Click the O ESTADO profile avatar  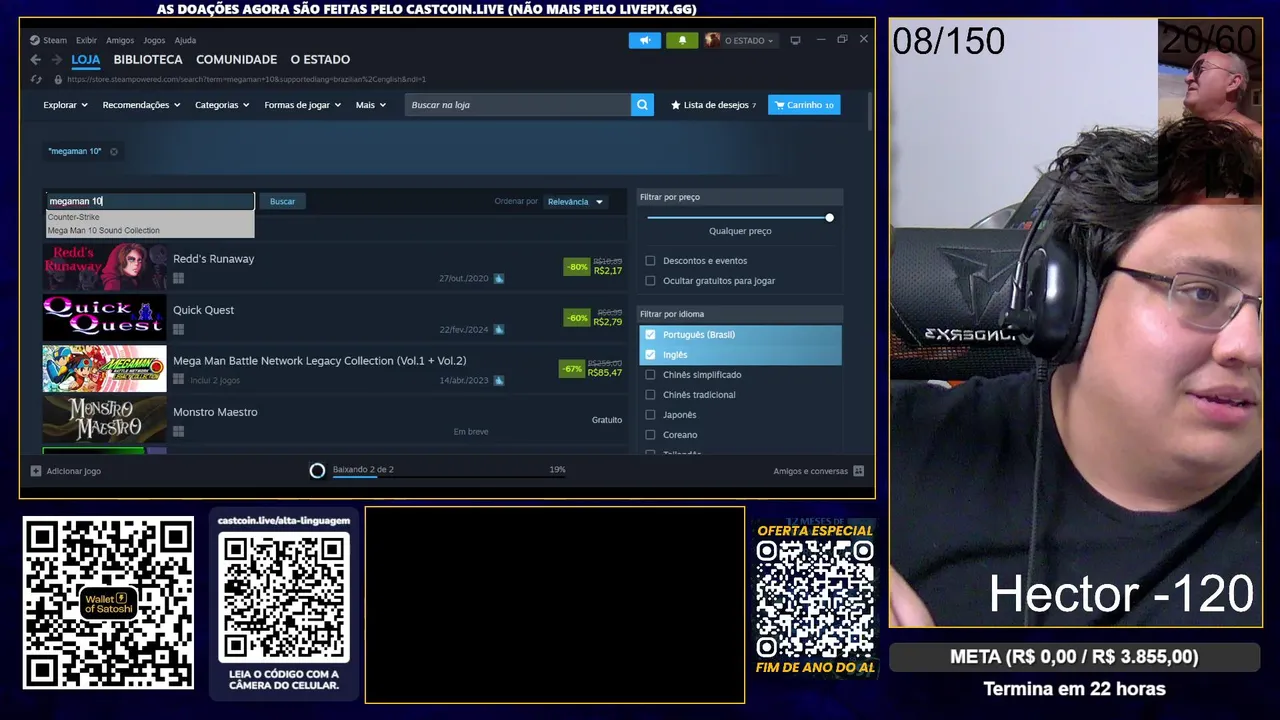pyautogui.click(x=712, y=40)
